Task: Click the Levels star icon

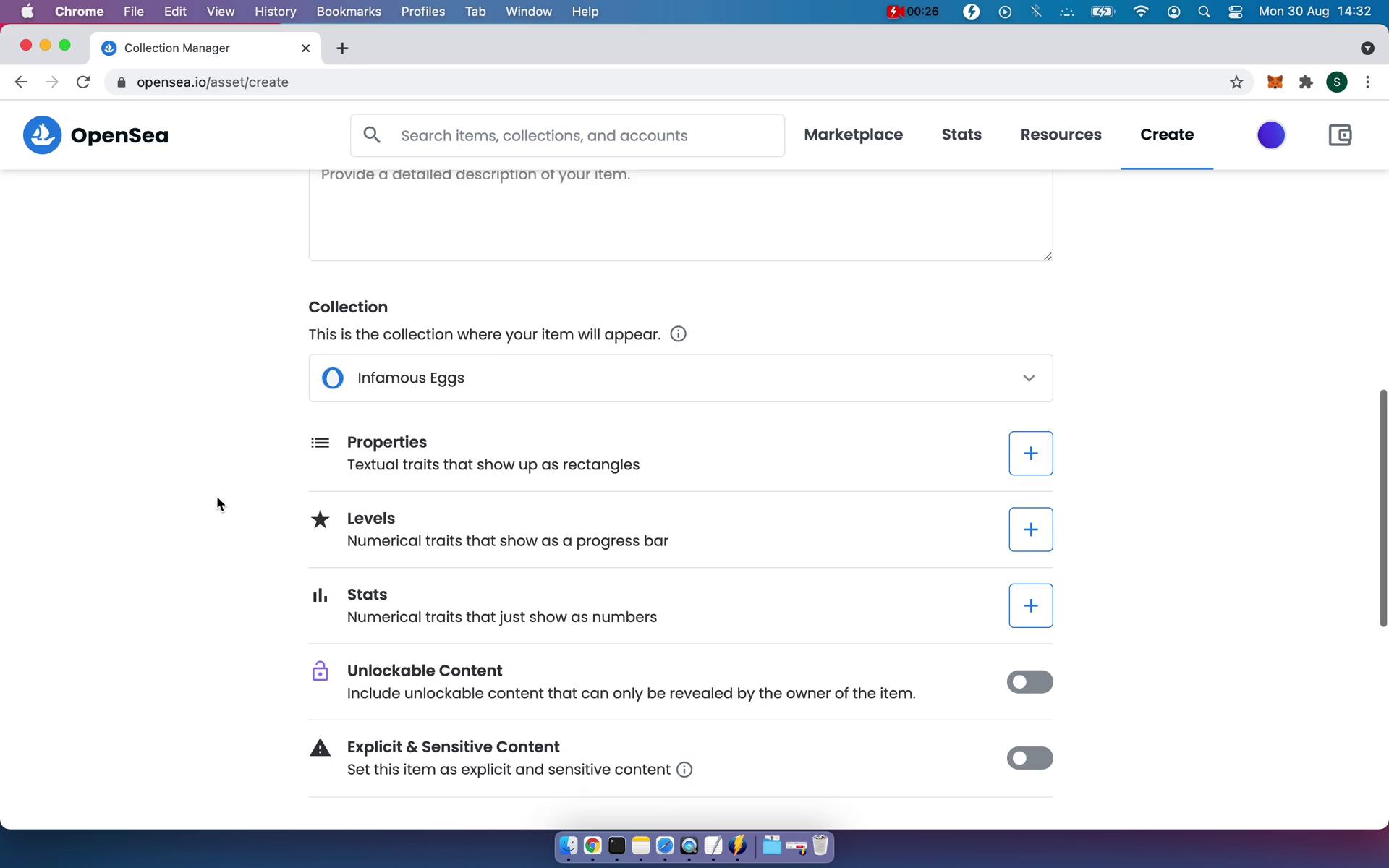Action: 320,519
